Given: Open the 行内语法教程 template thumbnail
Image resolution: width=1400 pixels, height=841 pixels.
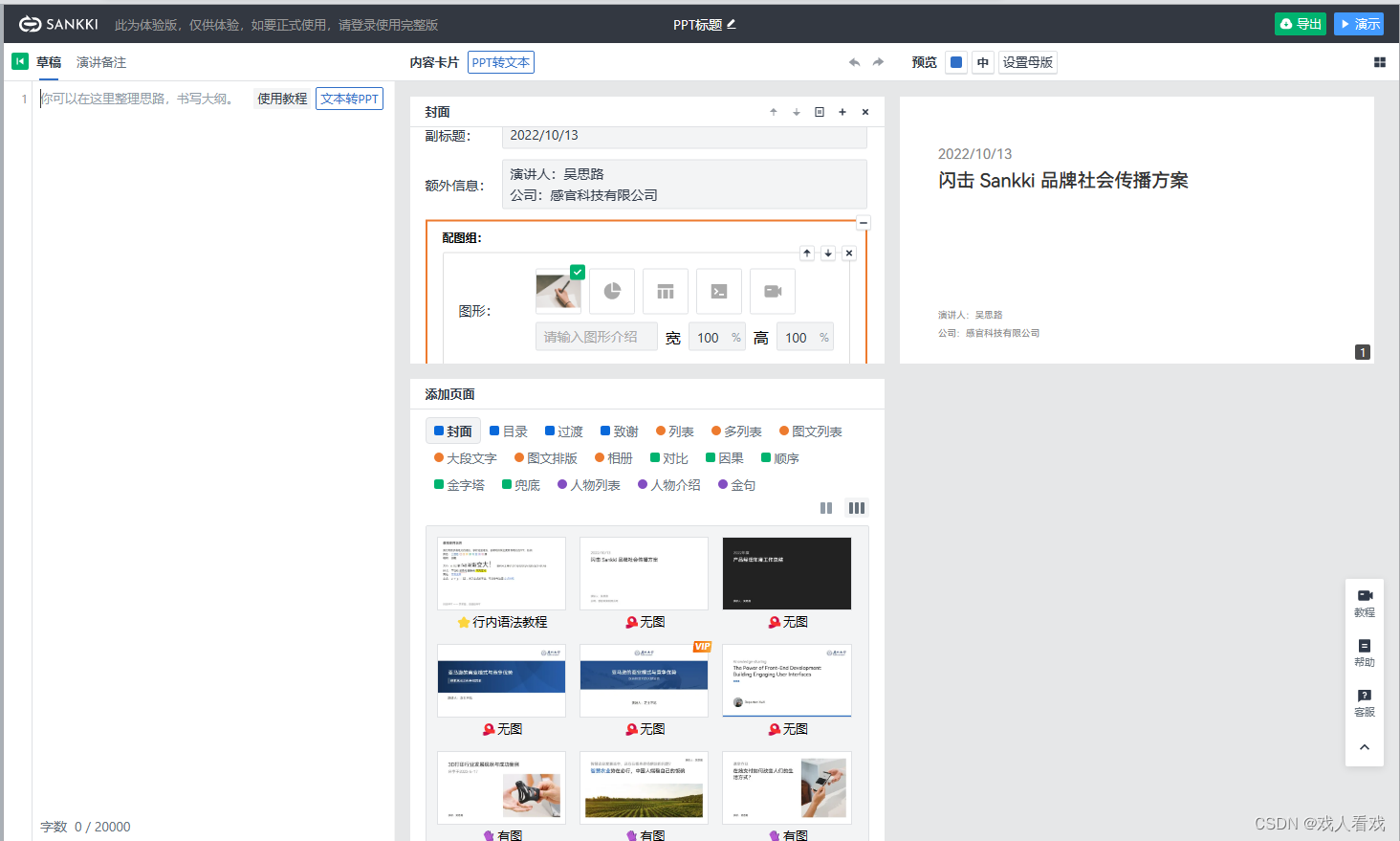Looking at the screenshot, I should (501, 573).
